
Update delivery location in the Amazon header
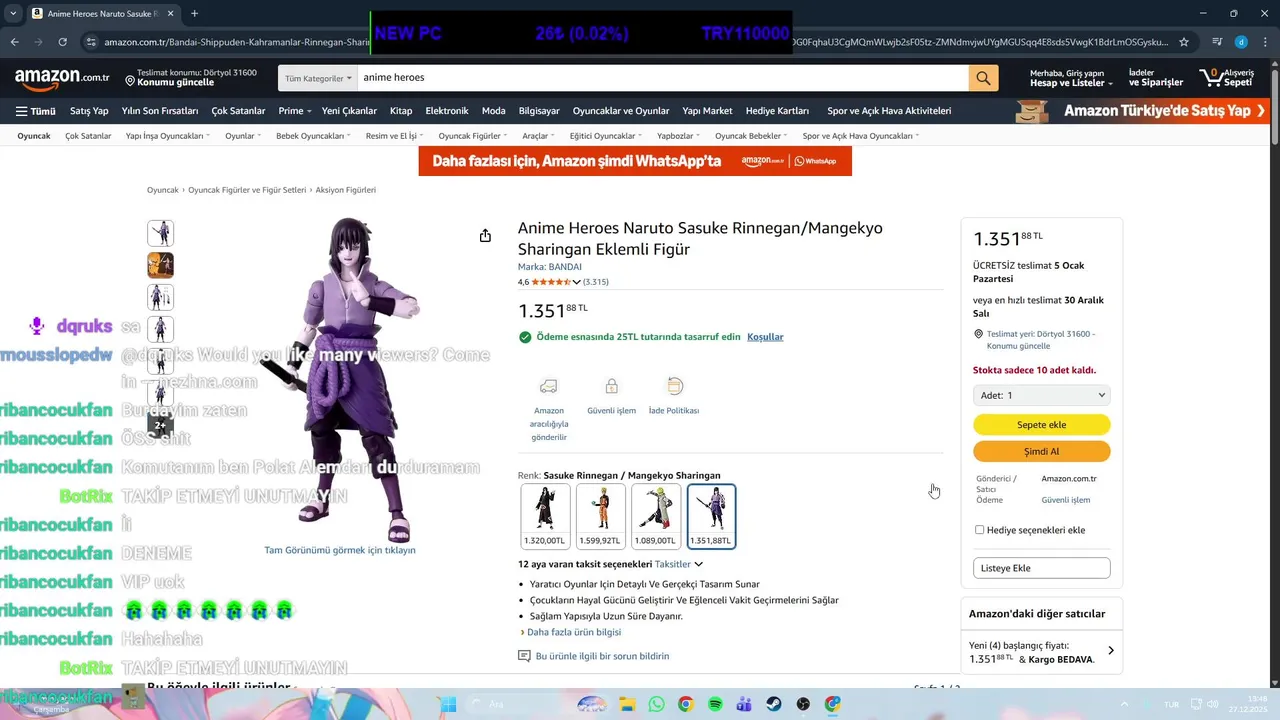191,78
